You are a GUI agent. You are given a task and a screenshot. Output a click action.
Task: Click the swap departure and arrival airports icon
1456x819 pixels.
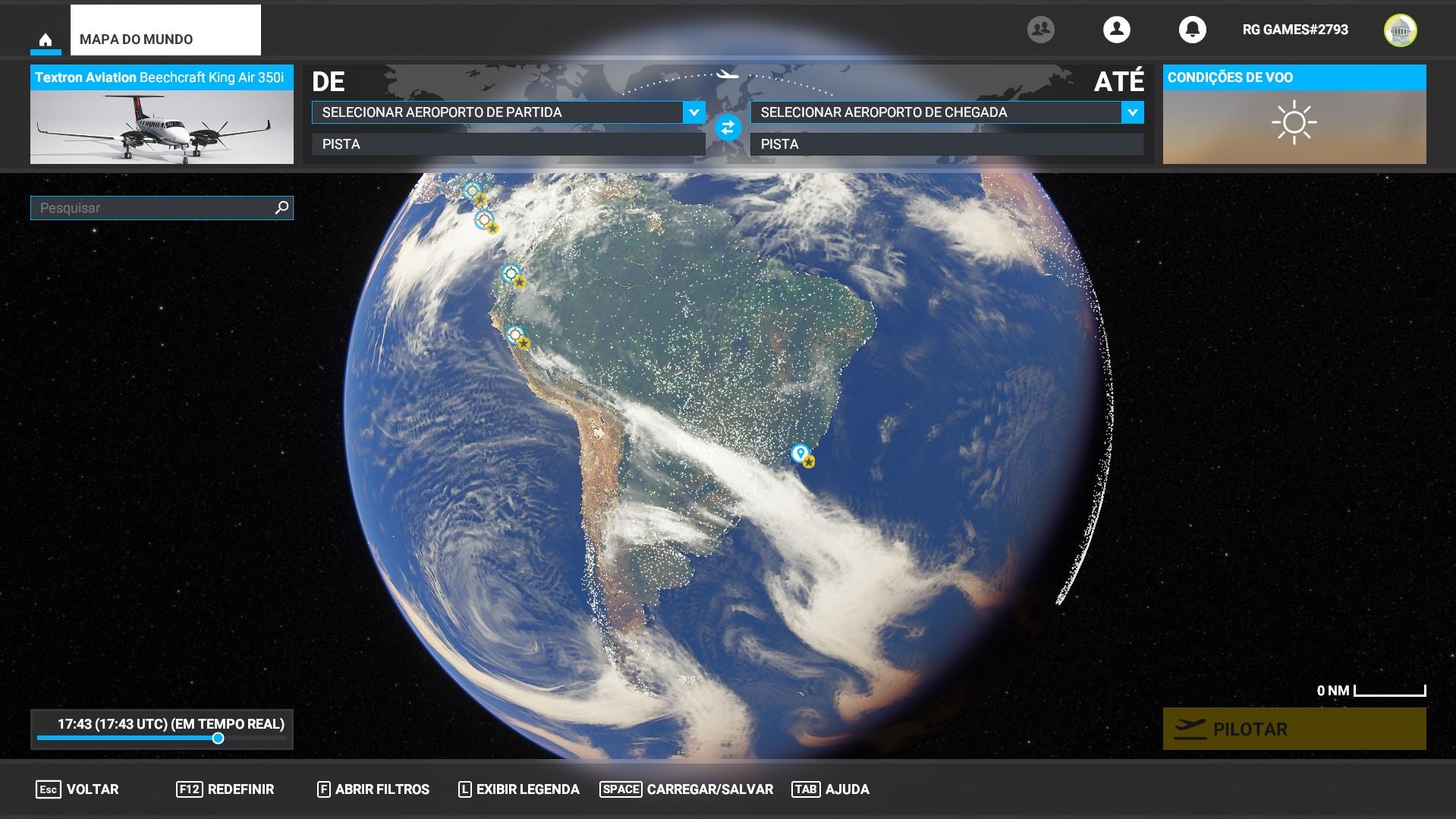click(728, 128)
